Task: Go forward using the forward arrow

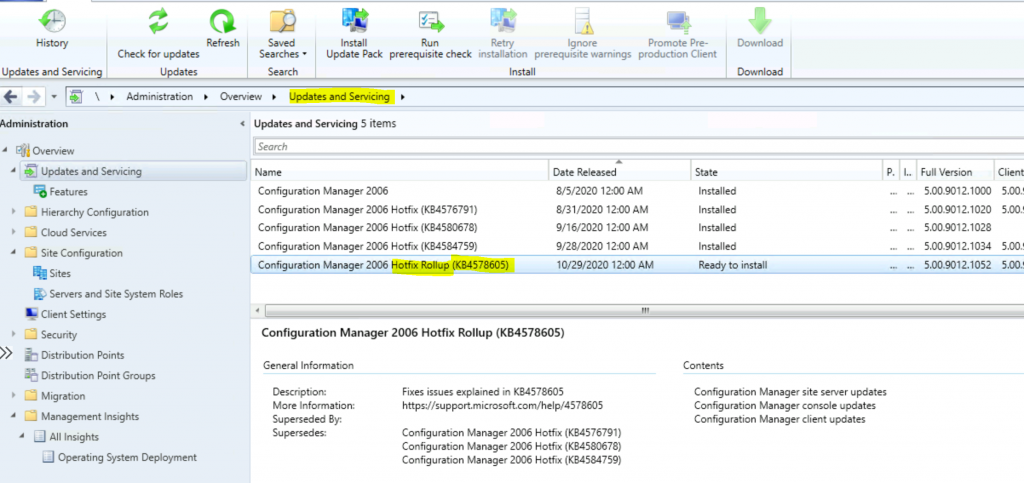Action: pyautogui.click(x=33, y=97)
